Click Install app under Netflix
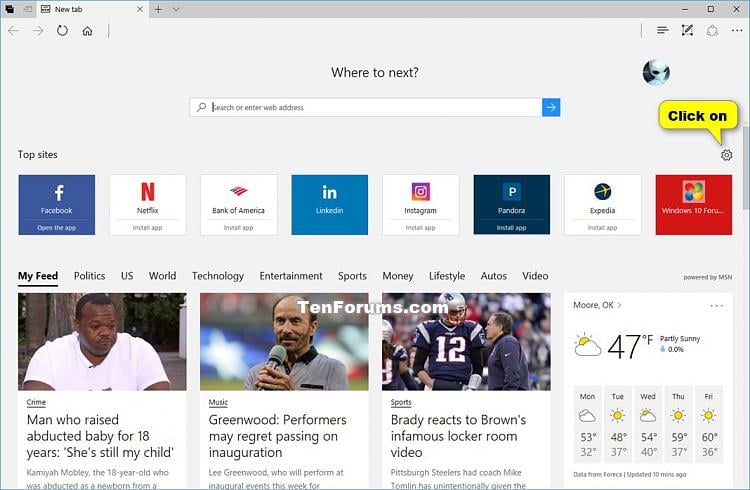Screen dimensions: 750x490 [147, 228]
